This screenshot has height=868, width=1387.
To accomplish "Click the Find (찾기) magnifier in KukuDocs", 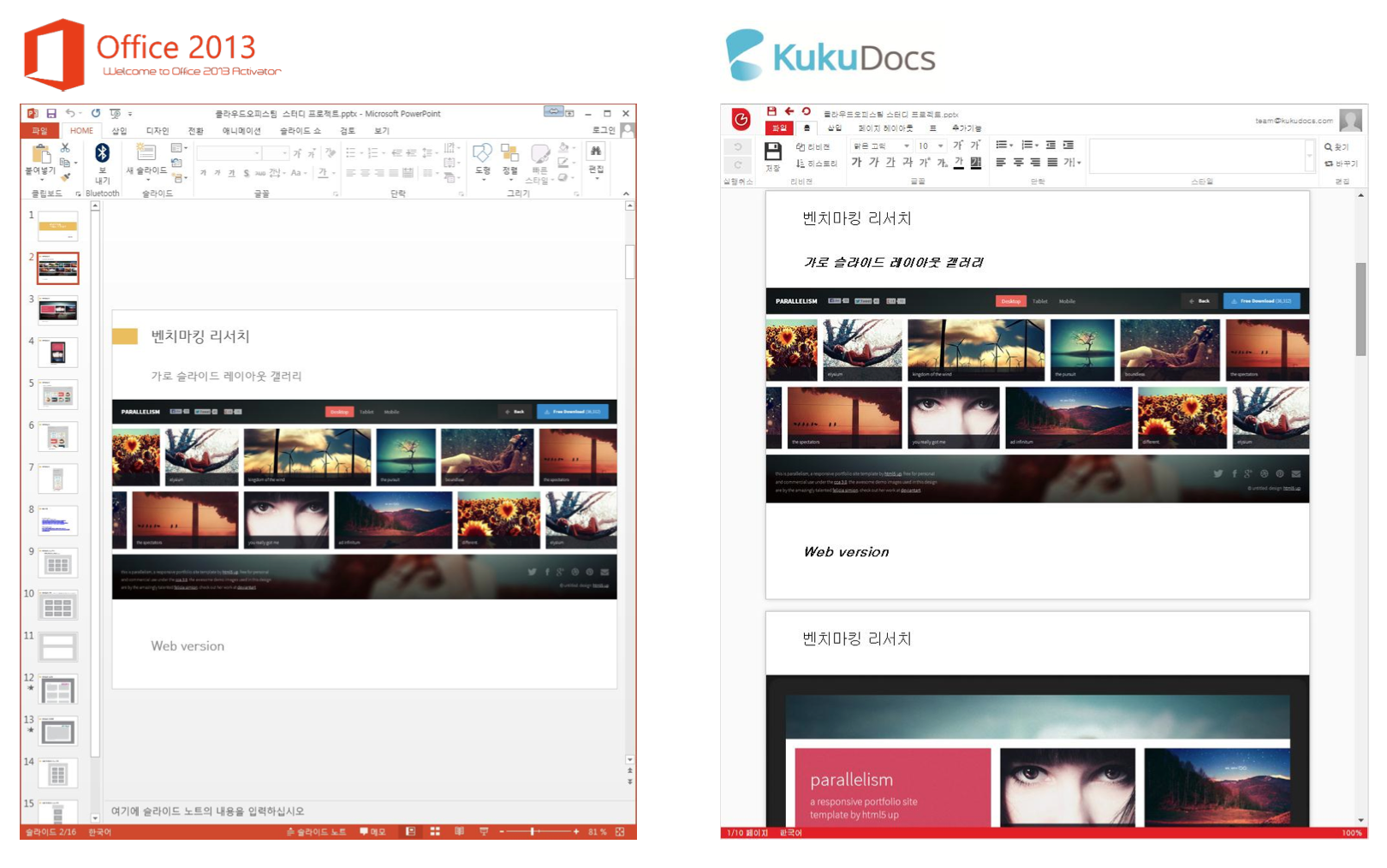I will pyautogui.click(x=1336, y=147).
